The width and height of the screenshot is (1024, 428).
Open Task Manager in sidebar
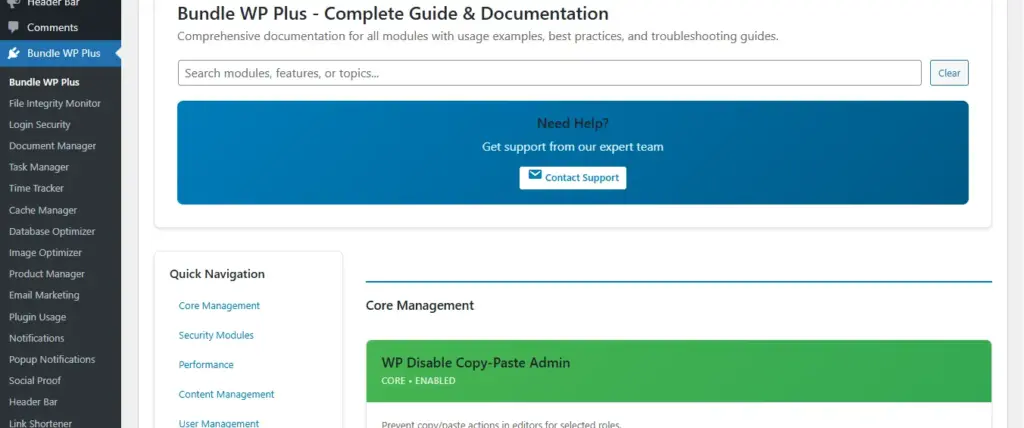[39, 167]
